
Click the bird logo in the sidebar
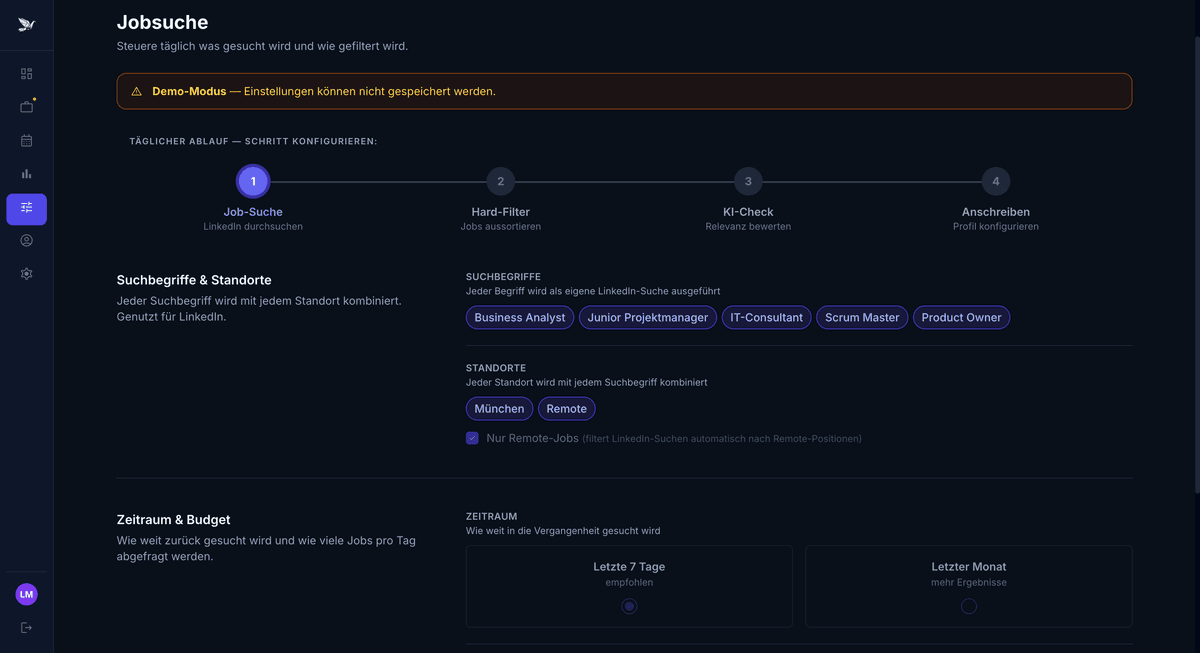point(26,25)
